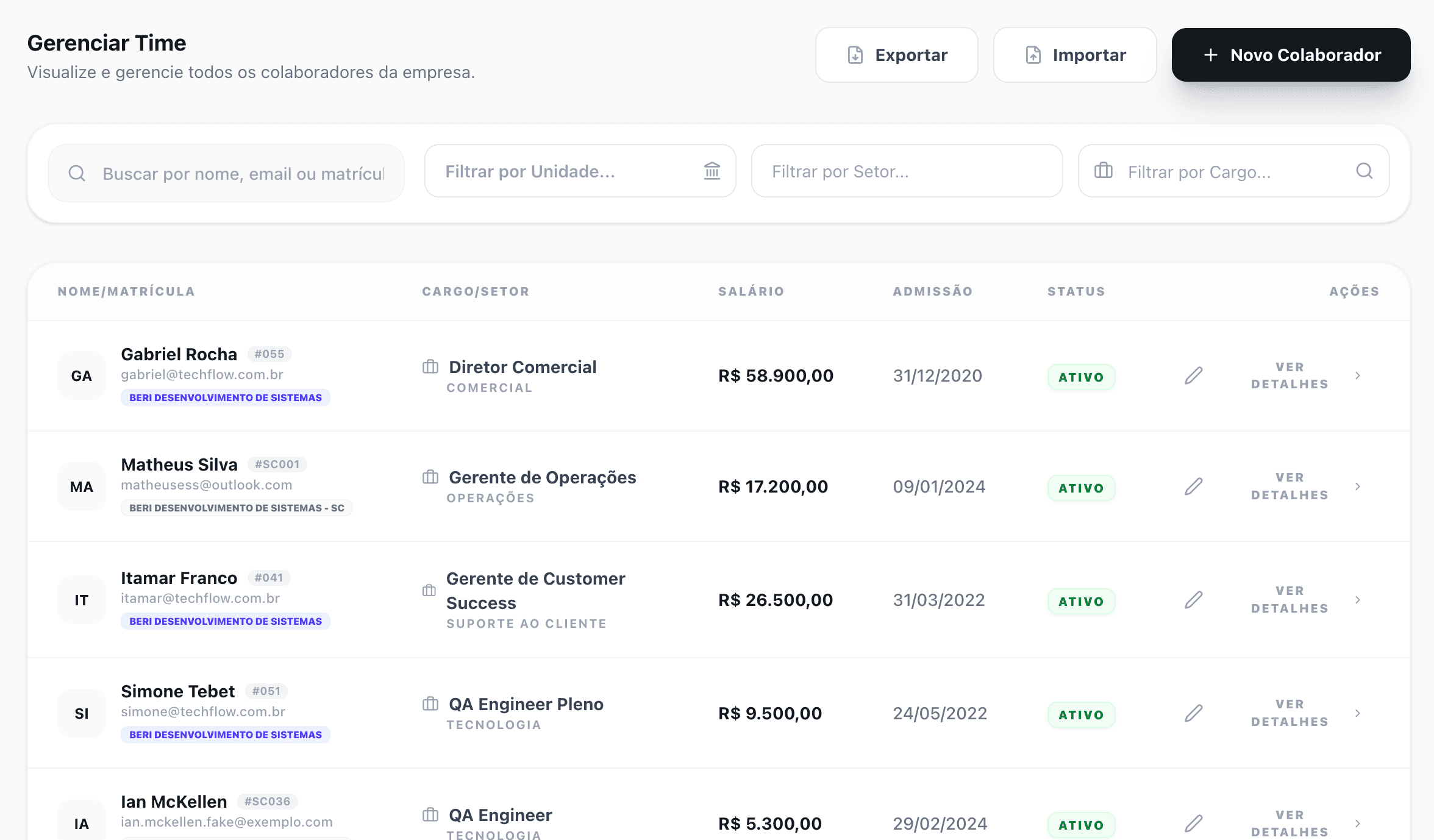Edit Gabriel Rocha using the pencil icon
The image size is (1434, 840).
(1194, 376)
